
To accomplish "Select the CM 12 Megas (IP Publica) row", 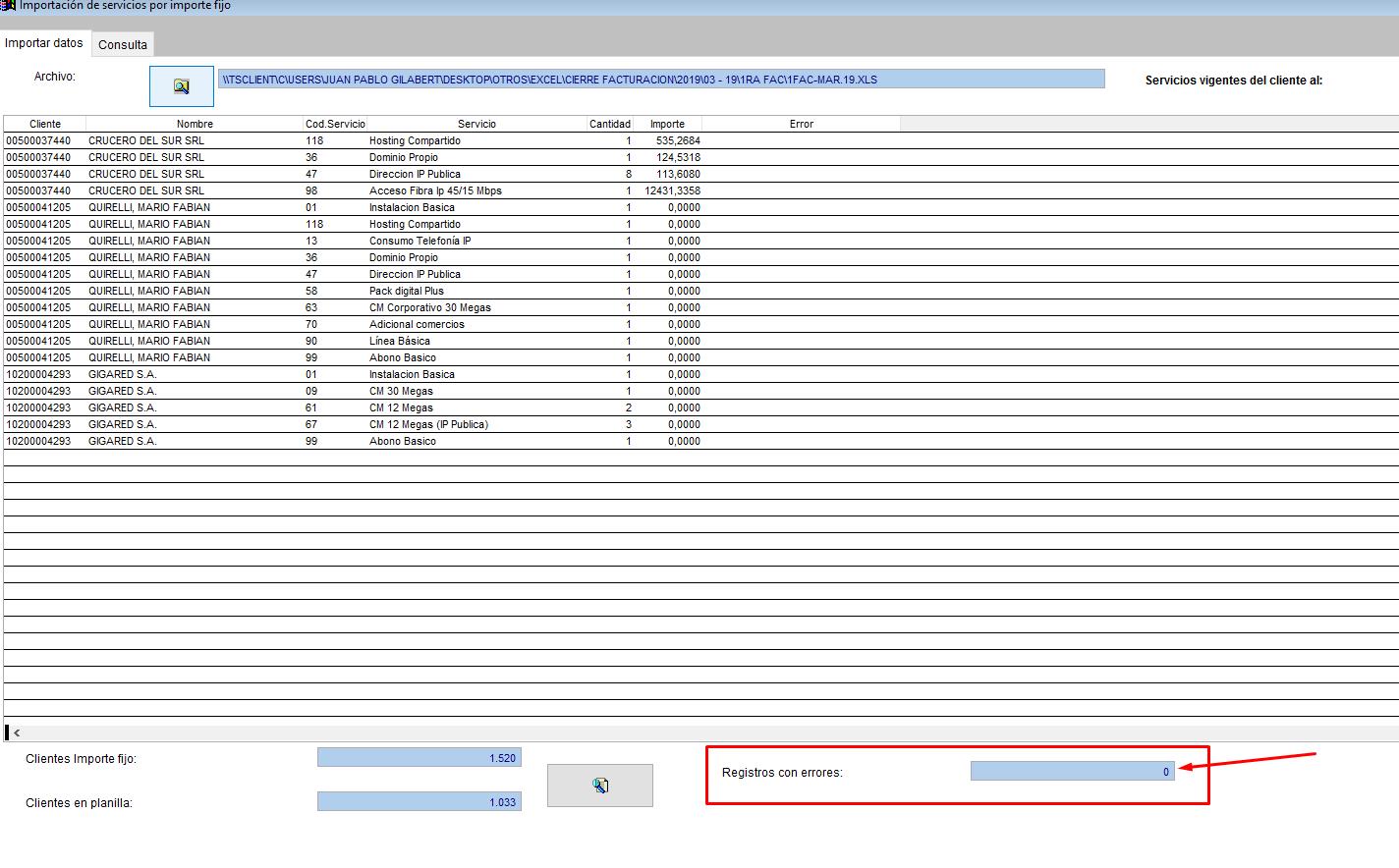I will 428,424.
